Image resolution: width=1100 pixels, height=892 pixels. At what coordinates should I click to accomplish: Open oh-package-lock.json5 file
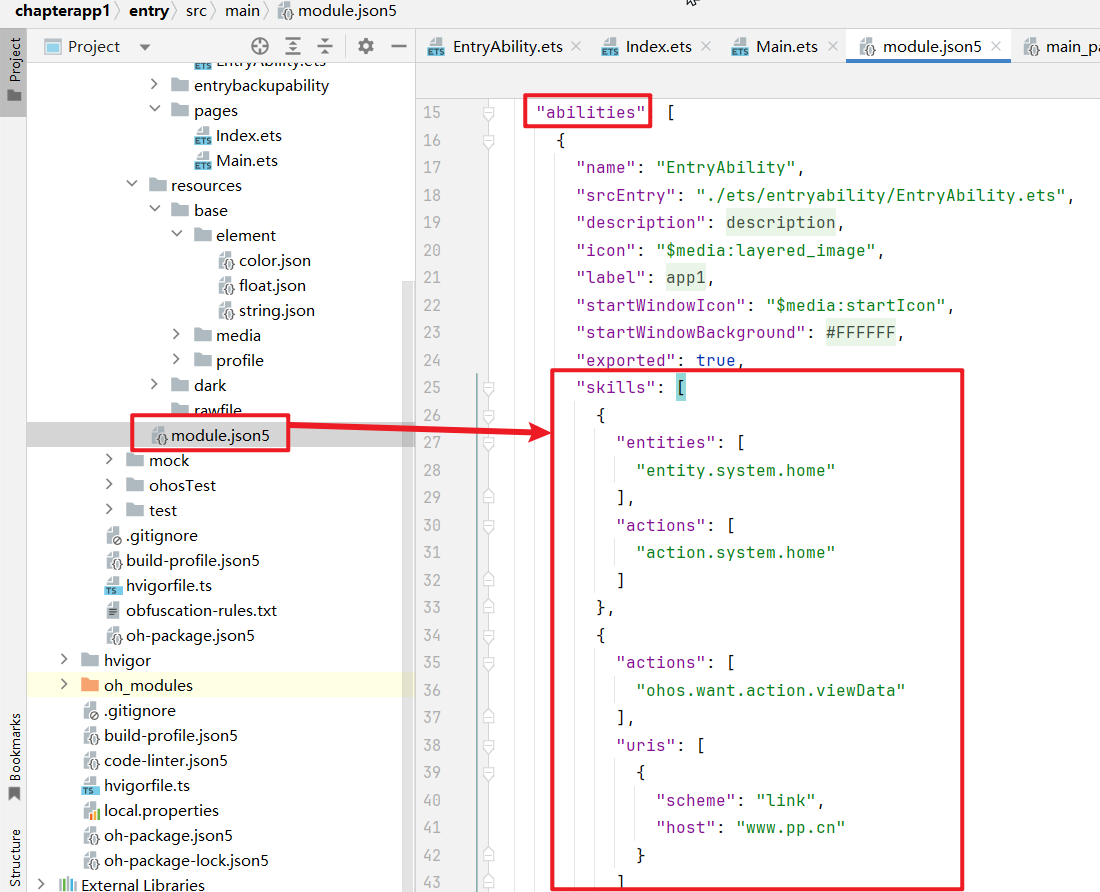[x=186, y=860]
